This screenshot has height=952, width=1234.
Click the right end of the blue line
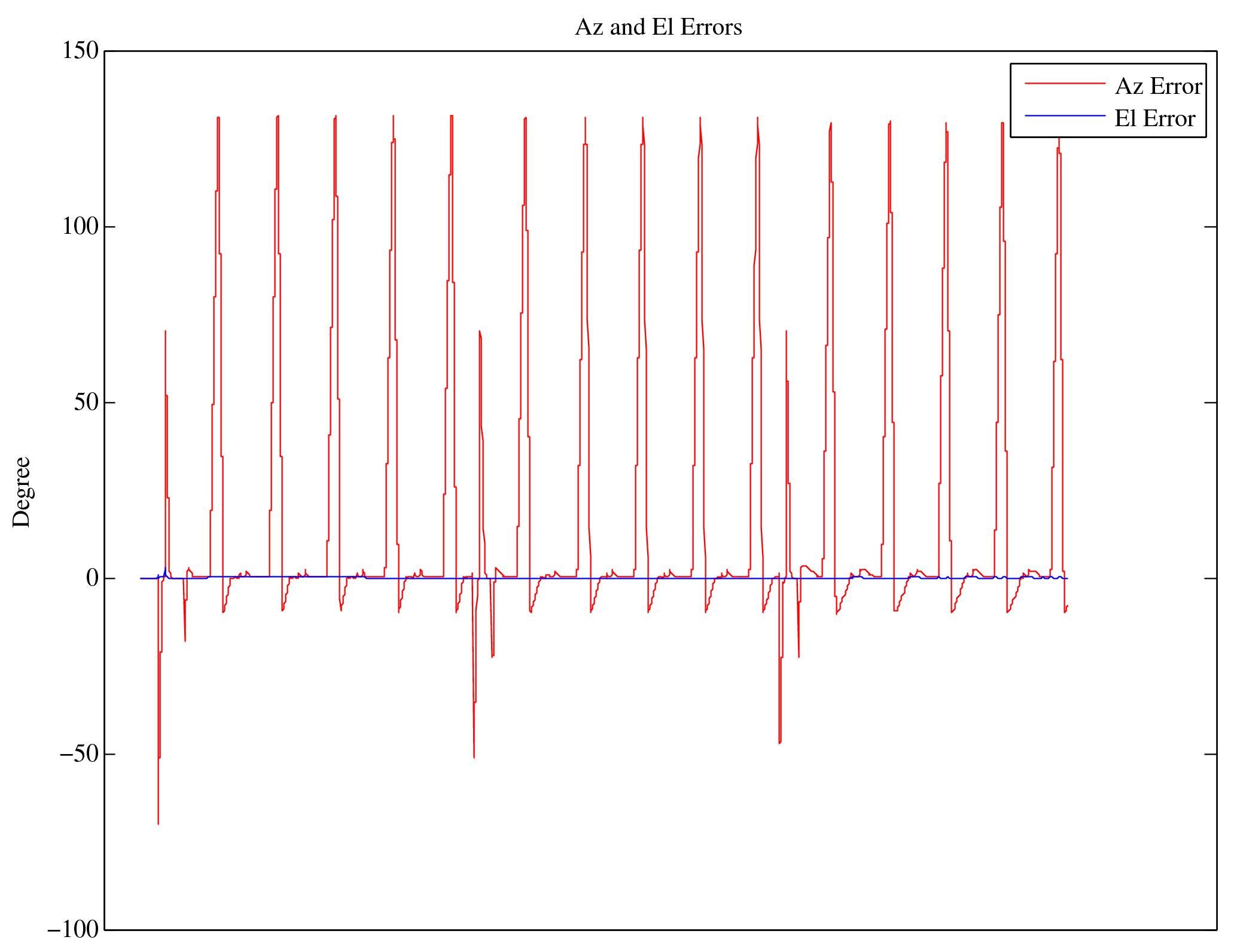[1067, 578]
